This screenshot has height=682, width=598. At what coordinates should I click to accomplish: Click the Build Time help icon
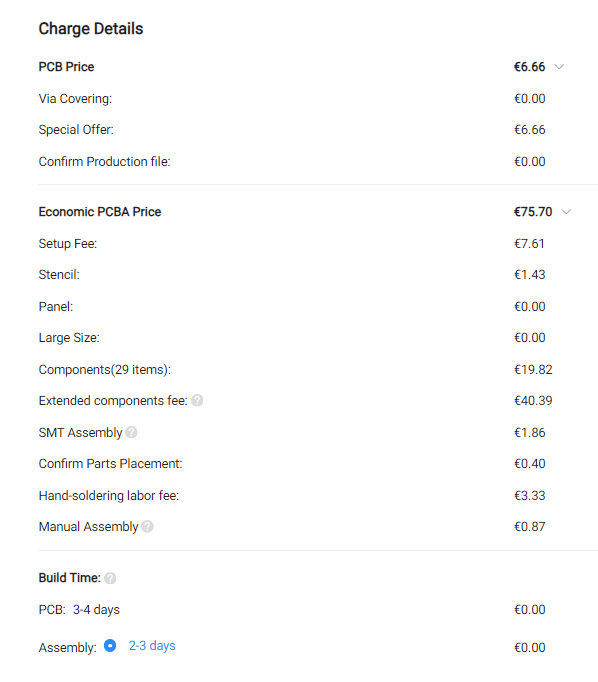(110, 578)
